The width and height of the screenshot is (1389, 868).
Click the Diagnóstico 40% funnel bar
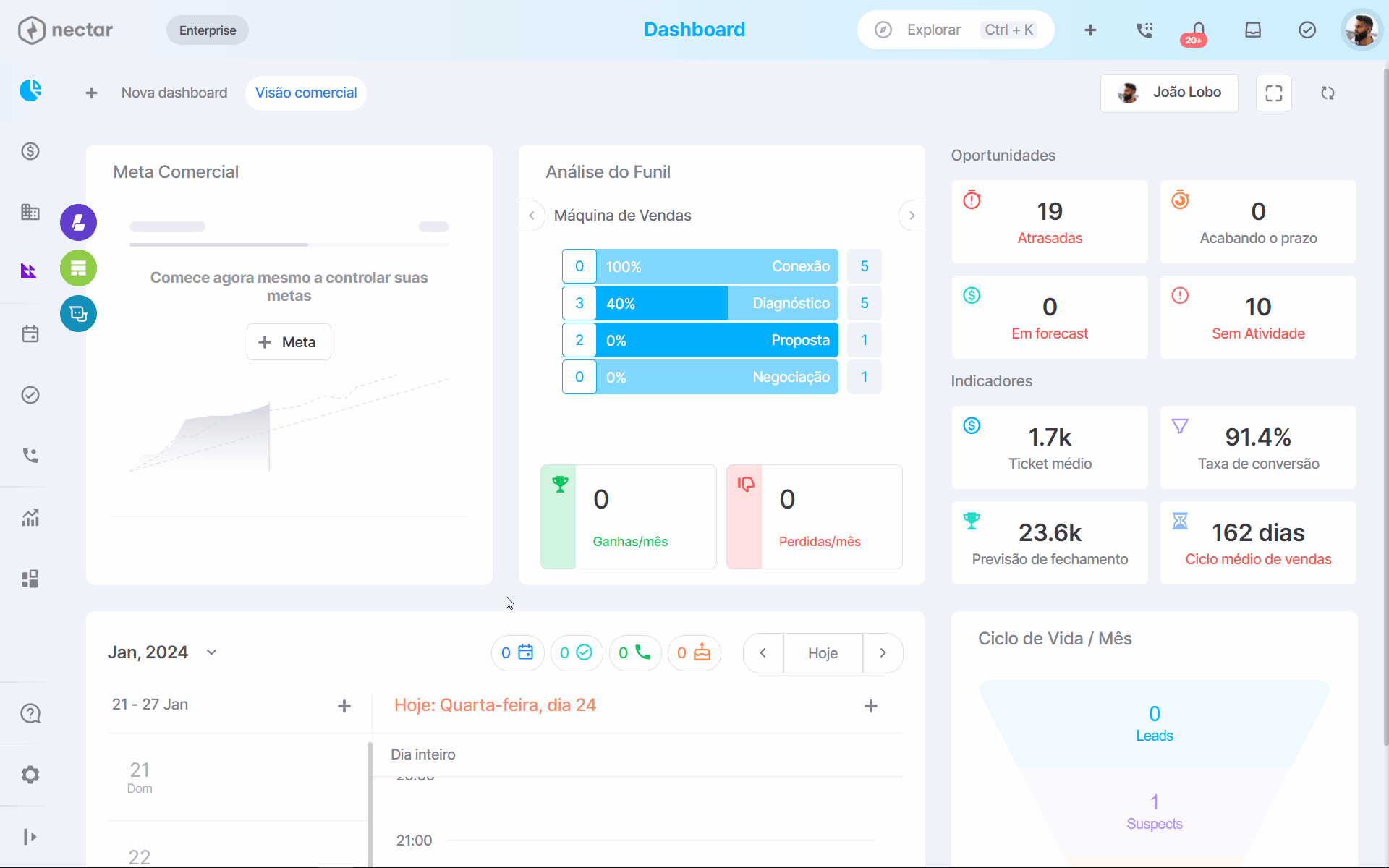717,303
